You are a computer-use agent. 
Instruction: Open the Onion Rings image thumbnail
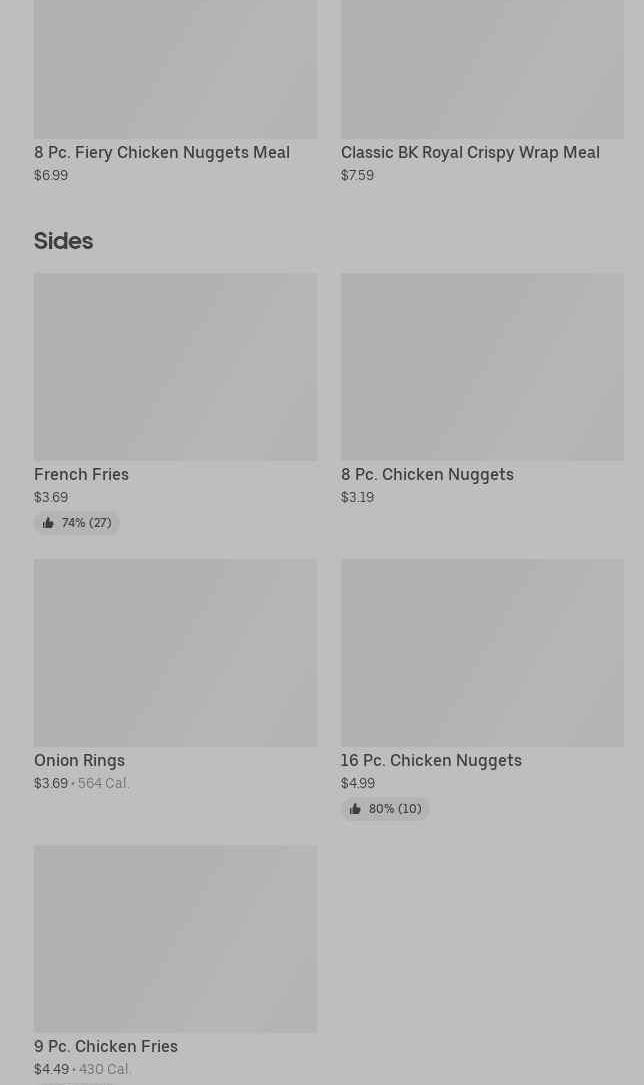[x=176, y=653]
